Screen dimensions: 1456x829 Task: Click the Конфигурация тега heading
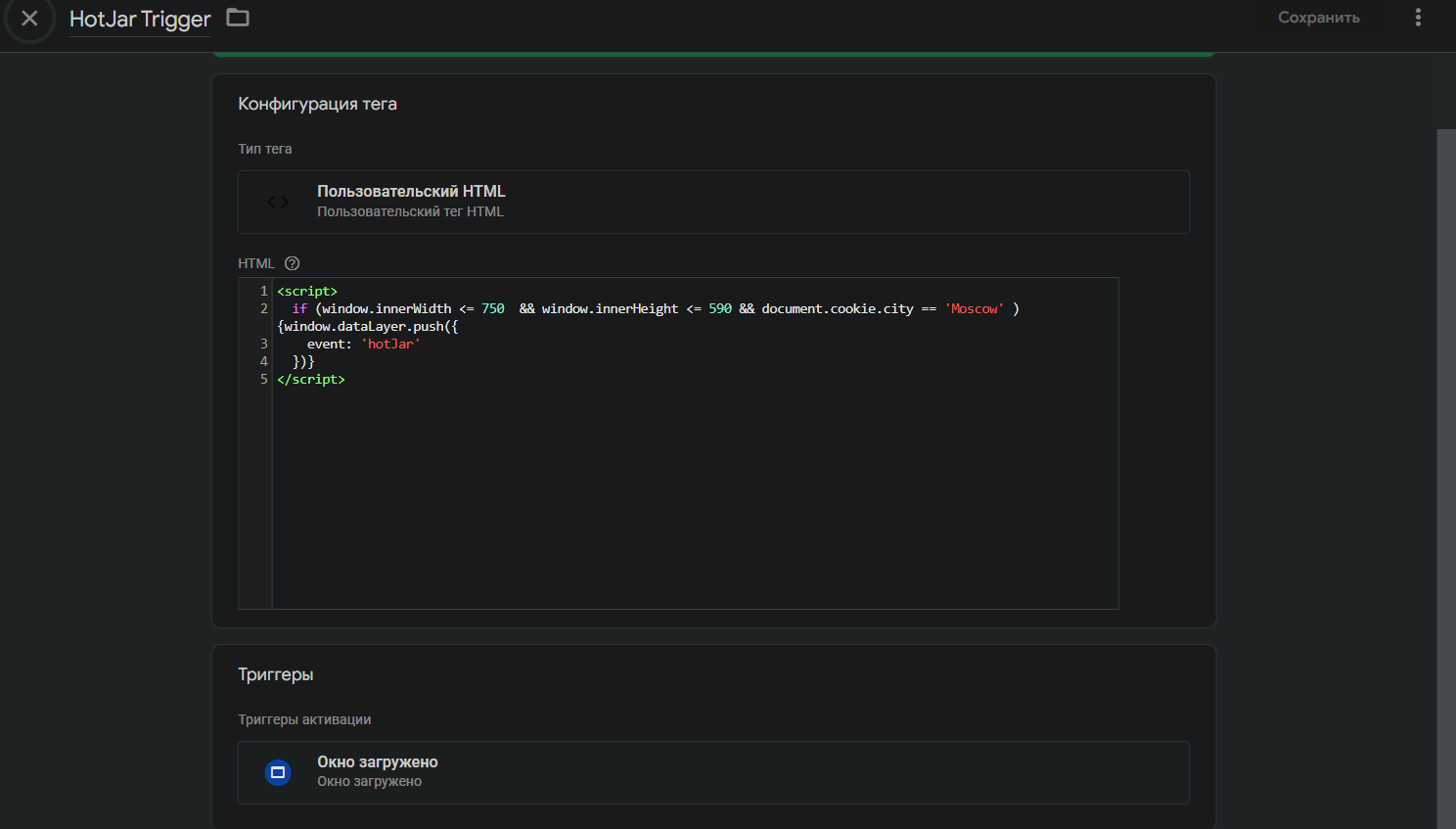317,104
